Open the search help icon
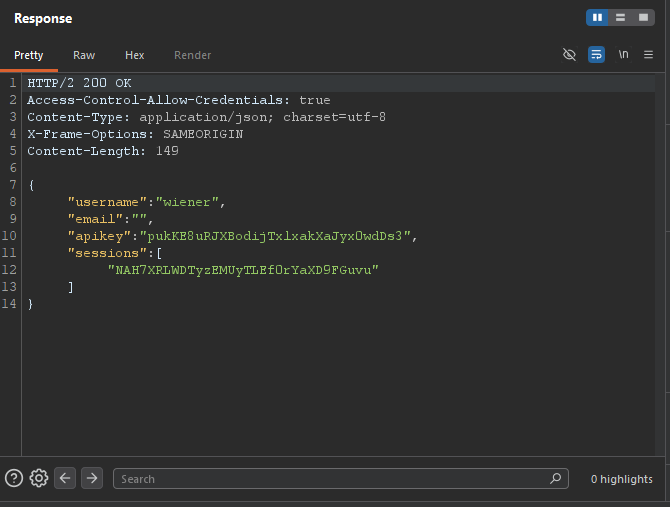670x507 pixels. pyautogui.click(x=14, y=478)
